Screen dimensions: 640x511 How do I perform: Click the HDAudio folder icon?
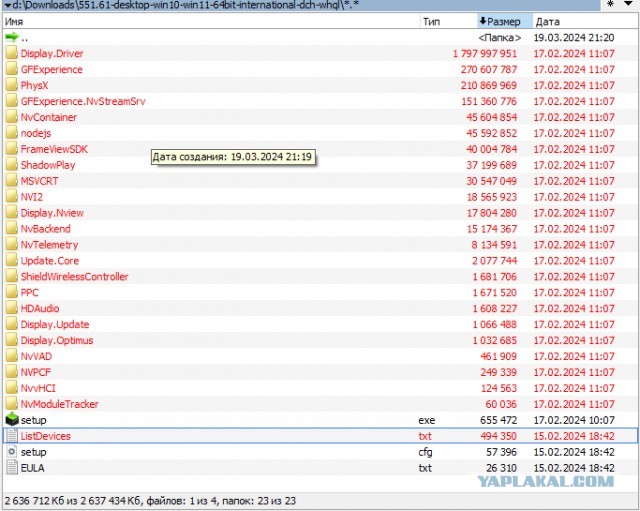[12, 308]
